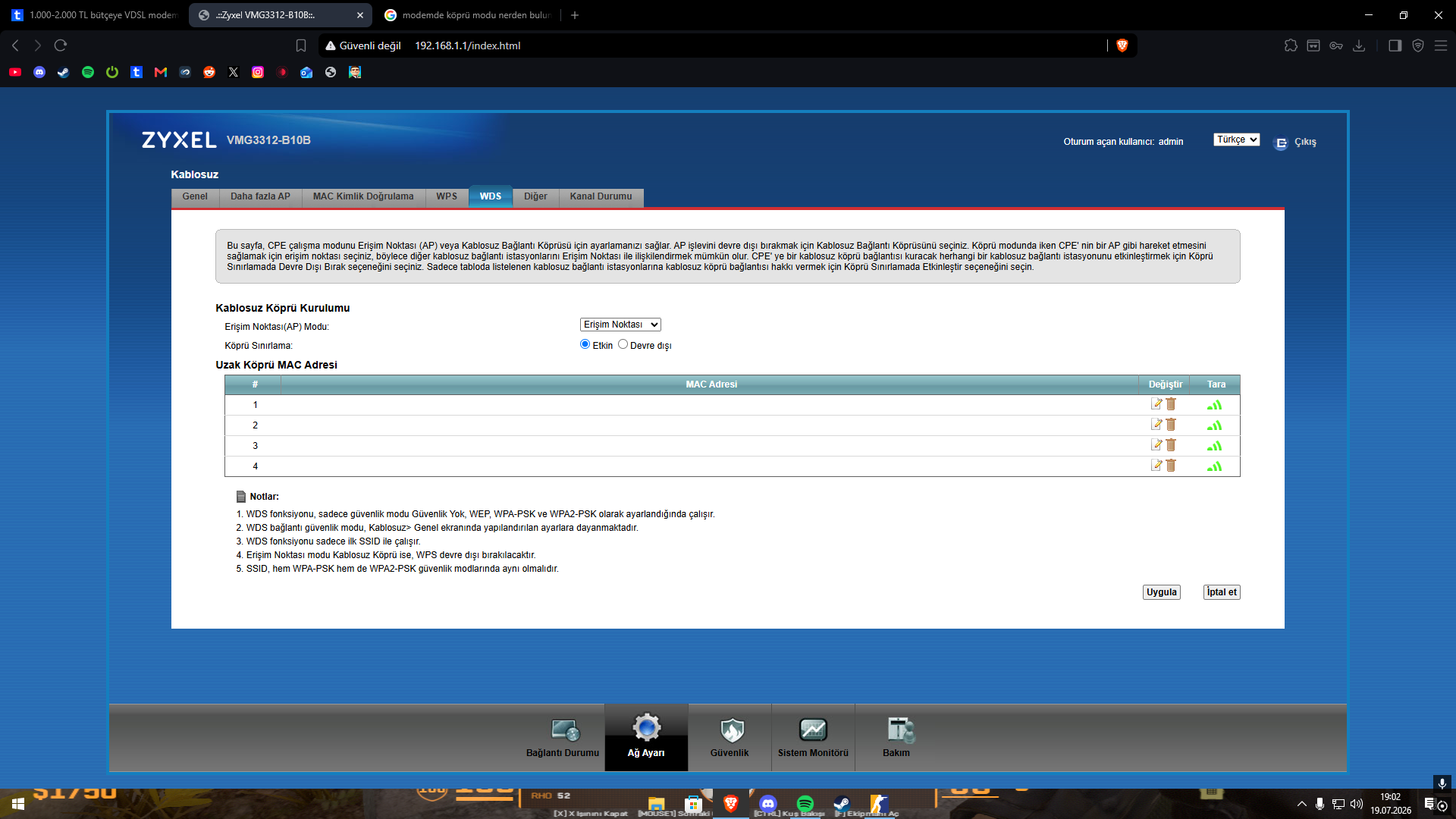The height and width of the screenshot is (819, 1456).
Task: Open the Reddit bookmark in the bookmarks bar
Action: click(x=209, y=72)
